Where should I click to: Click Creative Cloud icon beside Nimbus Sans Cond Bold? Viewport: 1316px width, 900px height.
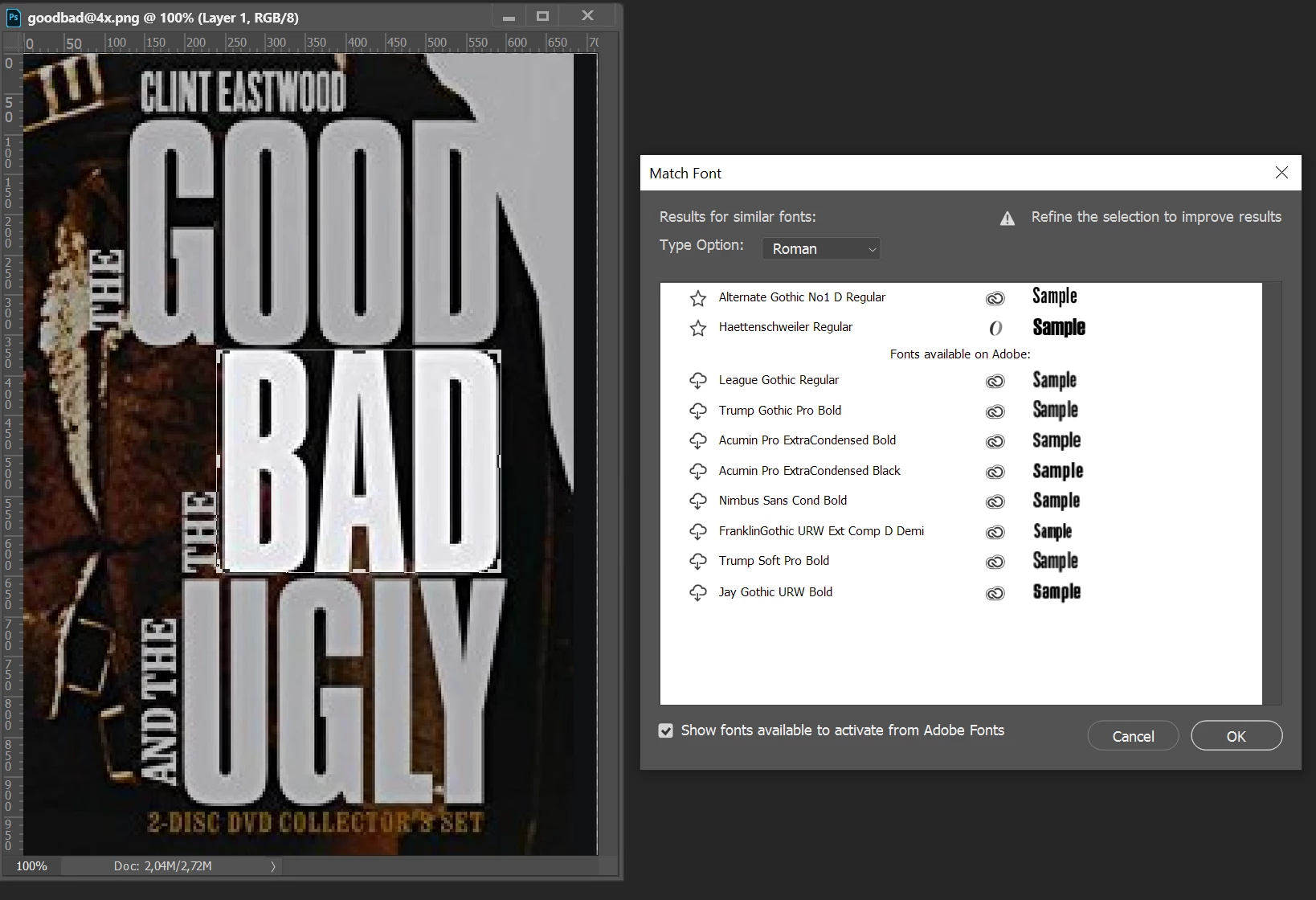[995, 501]
